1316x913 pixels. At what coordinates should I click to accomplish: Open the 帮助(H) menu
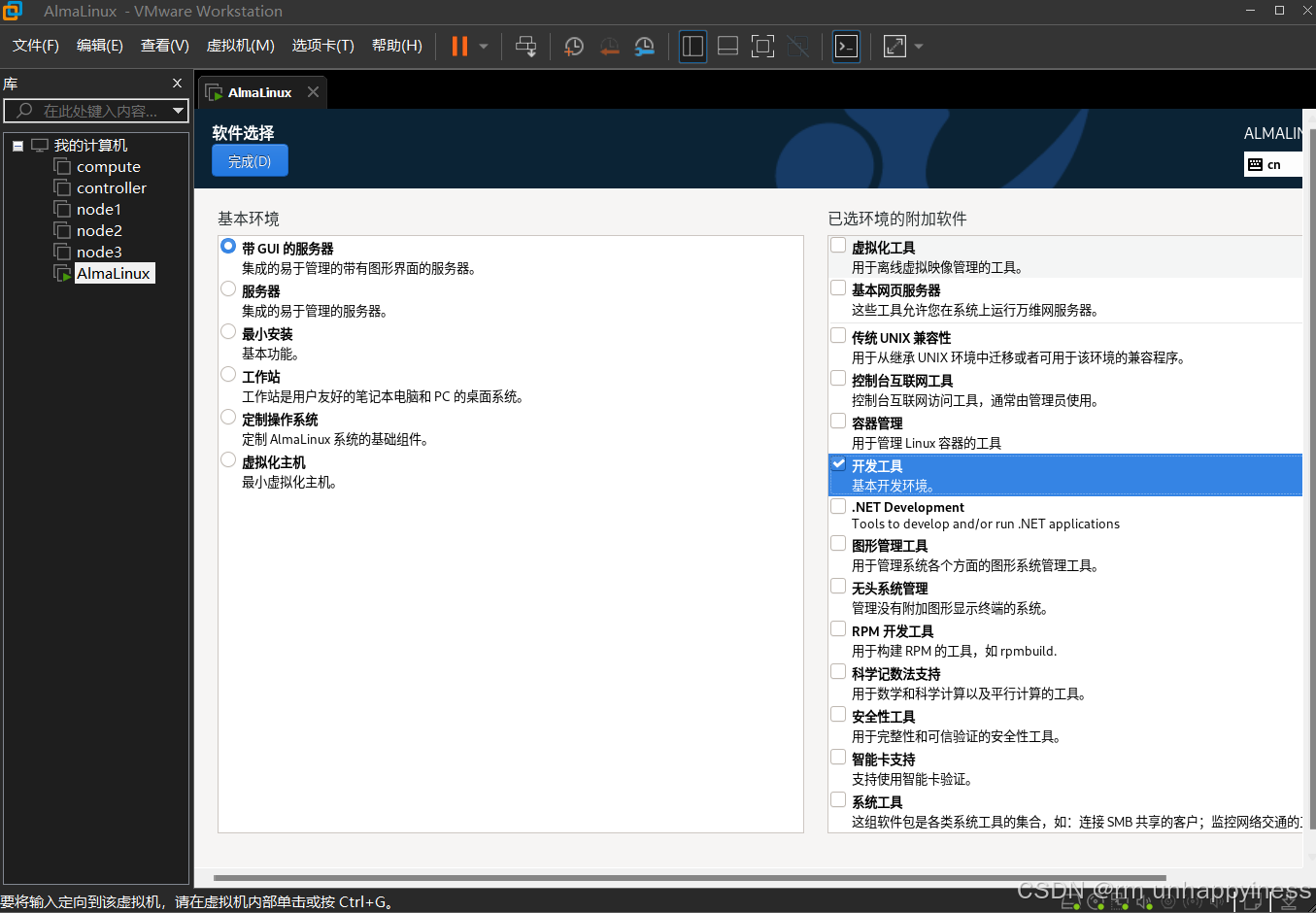(x=397, y=46)
